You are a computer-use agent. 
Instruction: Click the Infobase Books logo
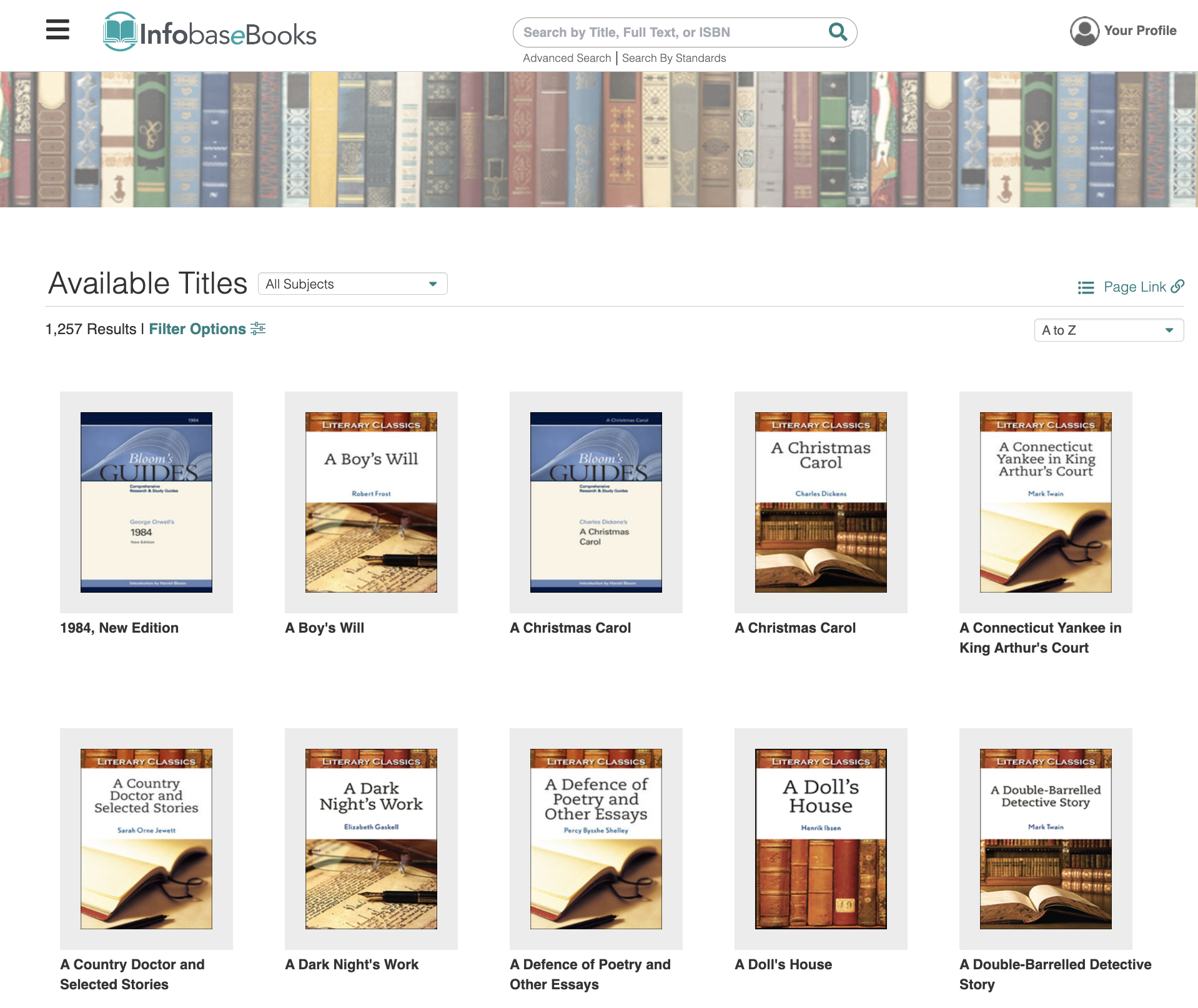point(210,32)
